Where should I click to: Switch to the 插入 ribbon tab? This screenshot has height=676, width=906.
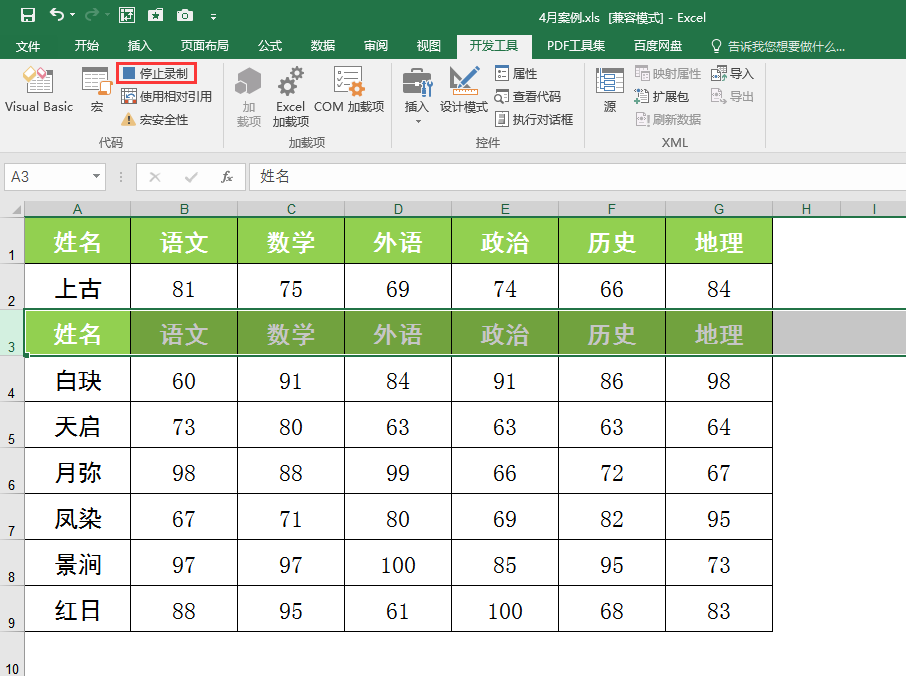139,46
